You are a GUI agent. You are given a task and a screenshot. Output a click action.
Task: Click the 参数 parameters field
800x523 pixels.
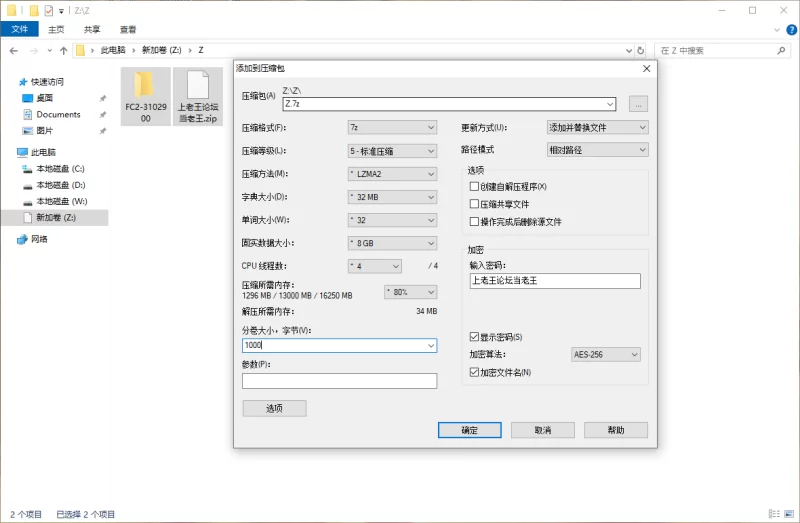tap(339, 381)
